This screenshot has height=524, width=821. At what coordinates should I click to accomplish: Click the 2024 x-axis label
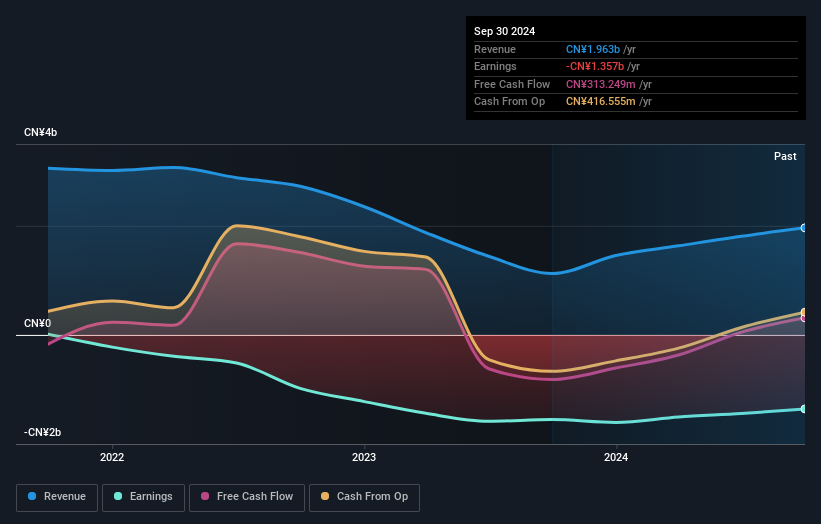coord(616,458)
